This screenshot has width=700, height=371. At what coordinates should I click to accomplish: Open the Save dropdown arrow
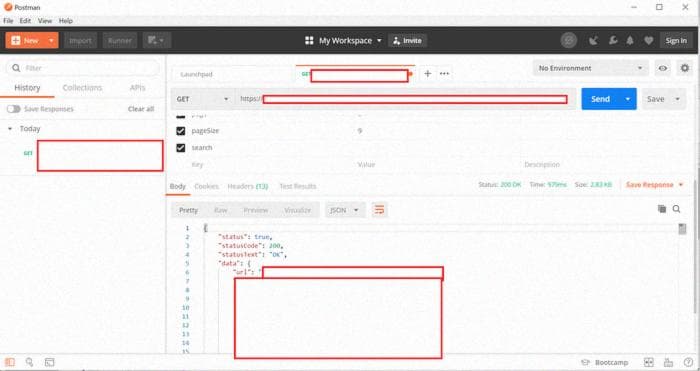677,99
